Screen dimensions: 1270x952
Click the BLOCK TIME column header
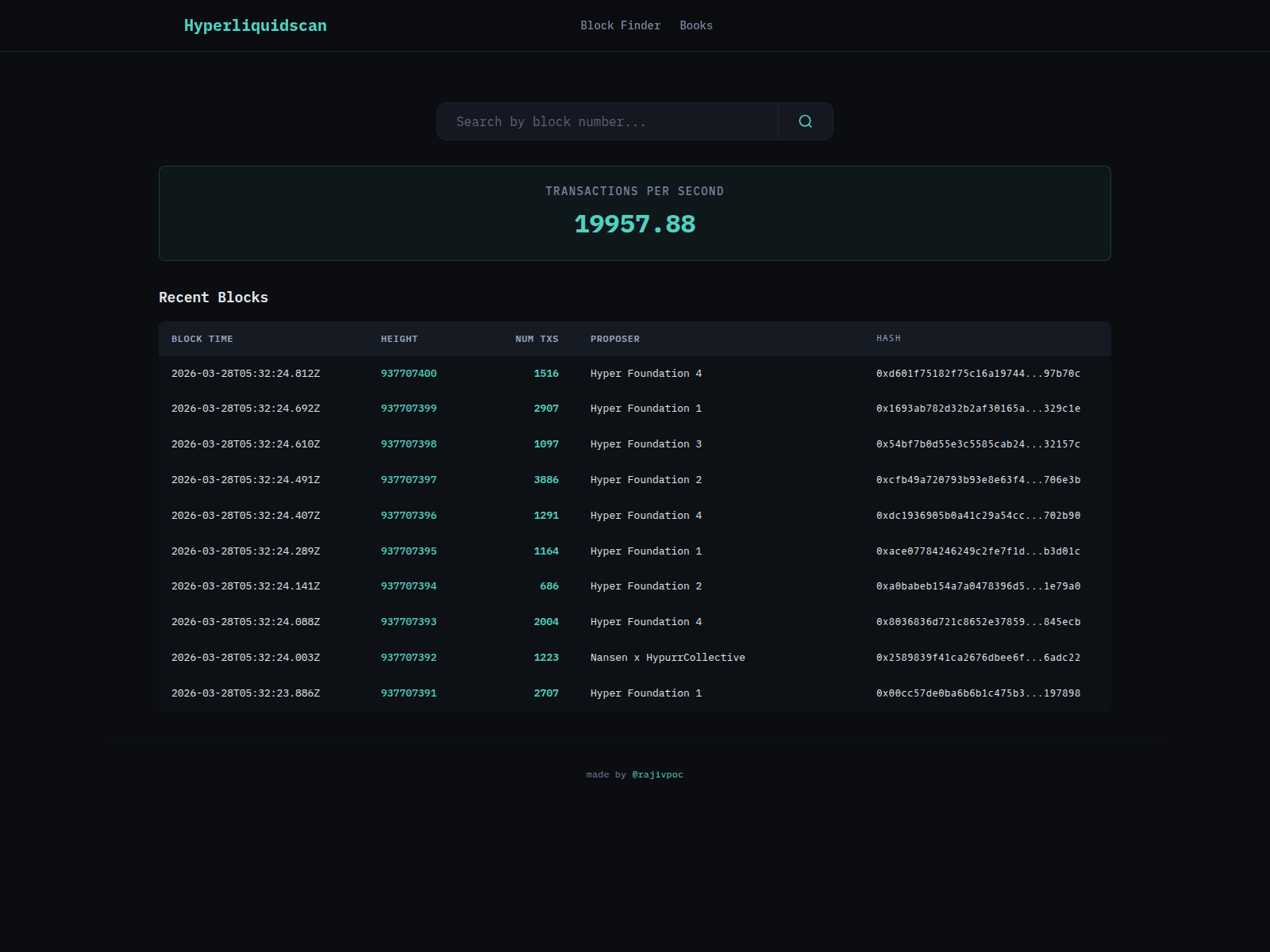[x=202, y=339]
